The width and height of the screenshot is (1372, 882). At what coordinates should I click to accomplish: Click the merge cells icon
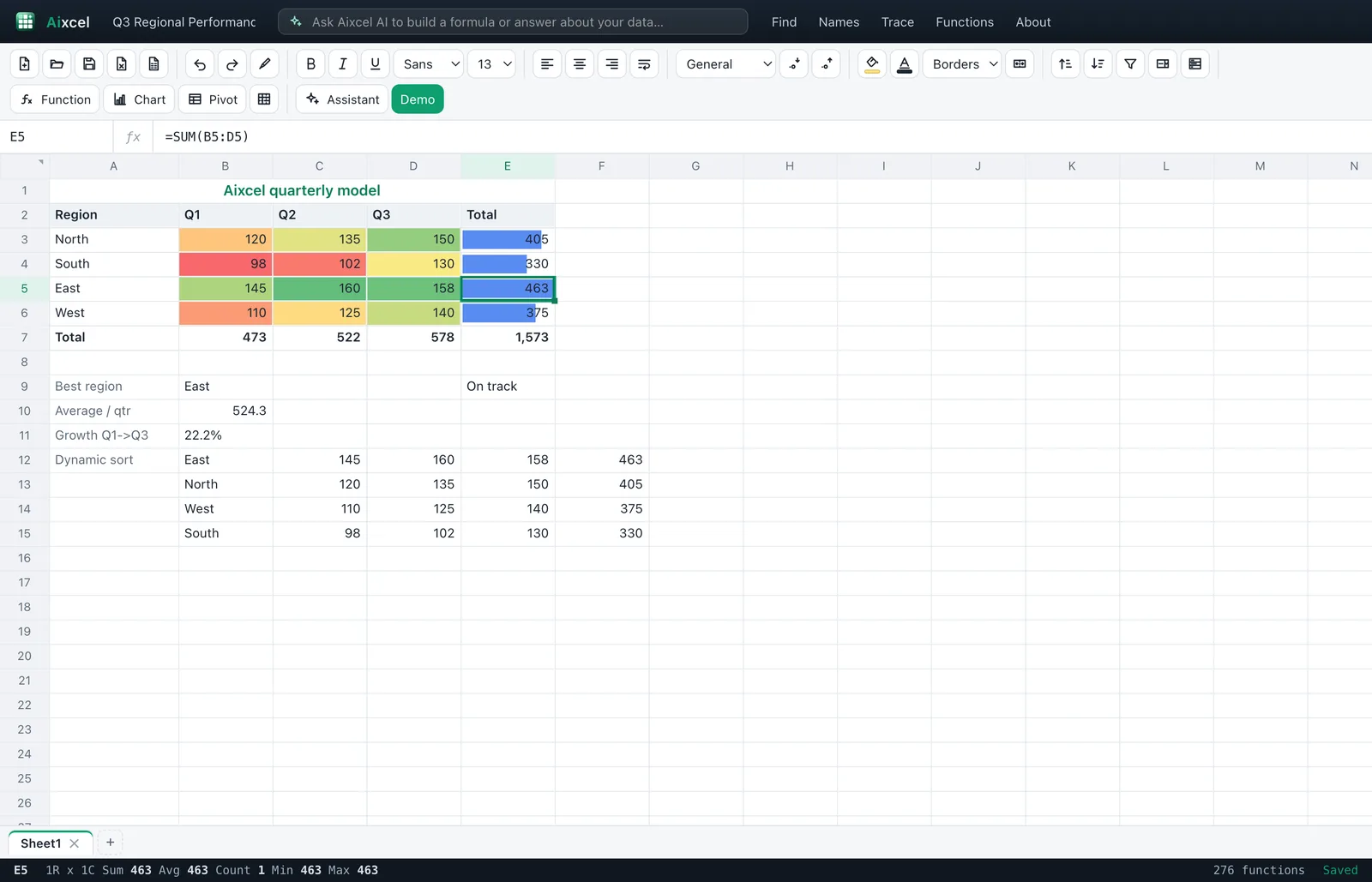click(x=1020, y=63)
